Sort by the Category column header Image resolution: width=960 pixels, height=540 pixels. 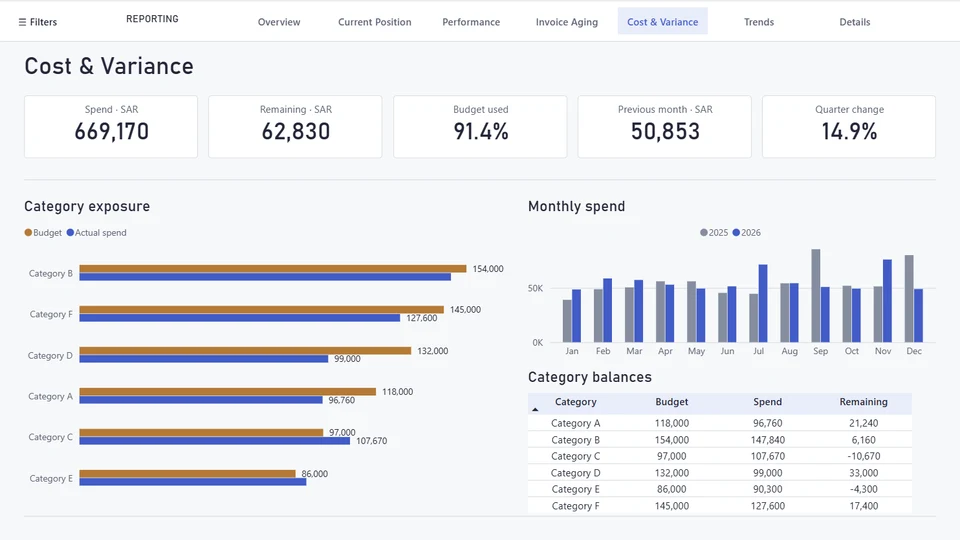click(x=576, y=402)
